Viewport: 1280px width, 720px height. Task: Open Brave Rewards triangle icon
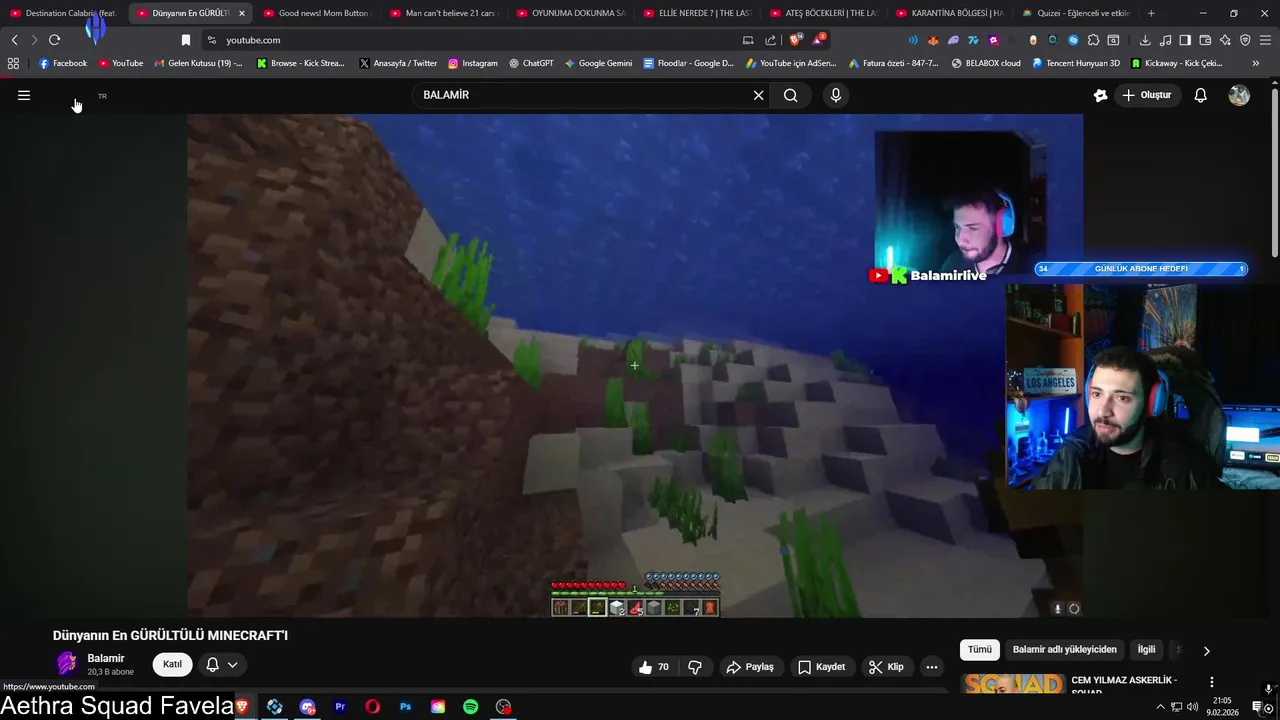819,40
